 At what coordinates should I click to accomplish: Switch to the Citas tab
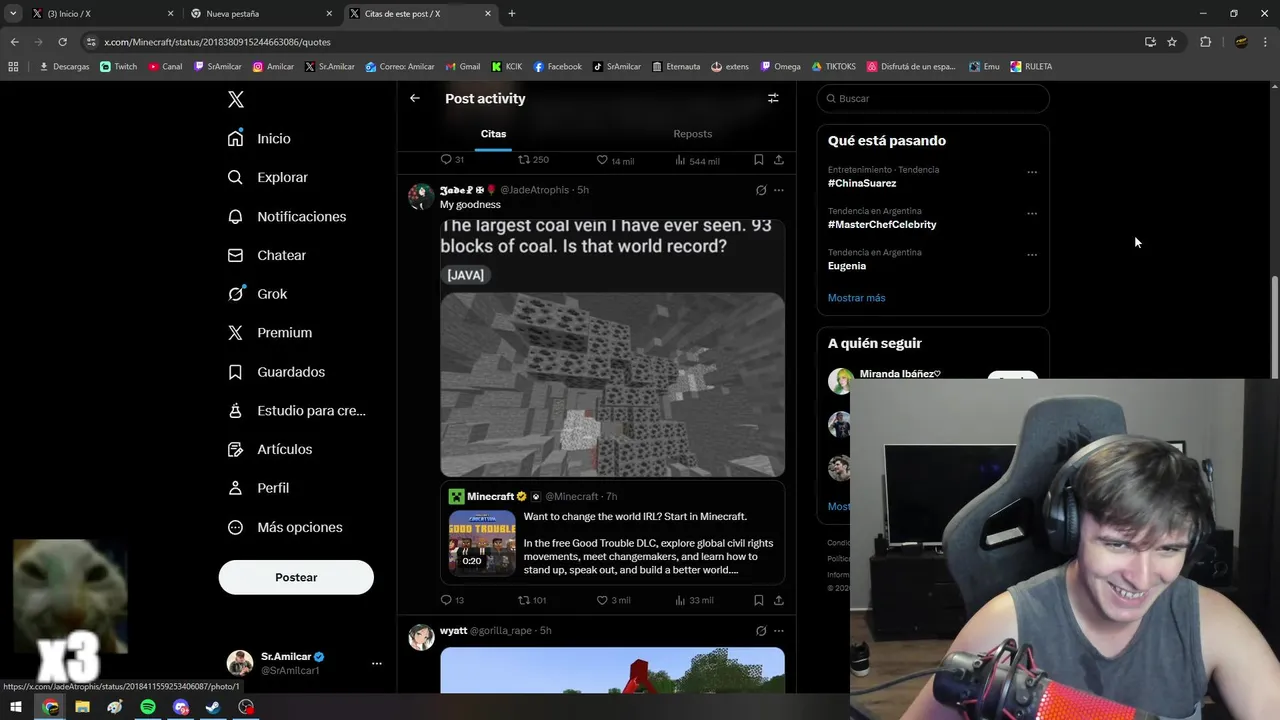click(x=493, y=134)
